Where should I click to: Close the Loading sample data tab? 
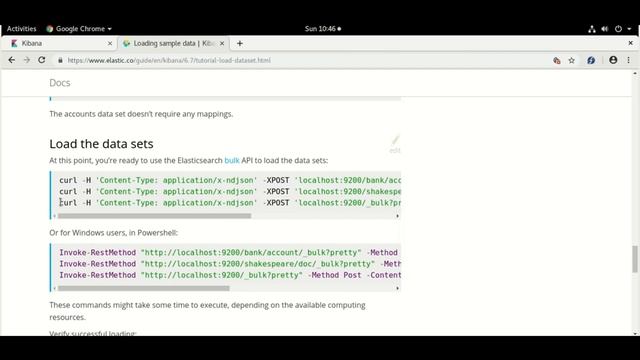(x=222, y=43)
